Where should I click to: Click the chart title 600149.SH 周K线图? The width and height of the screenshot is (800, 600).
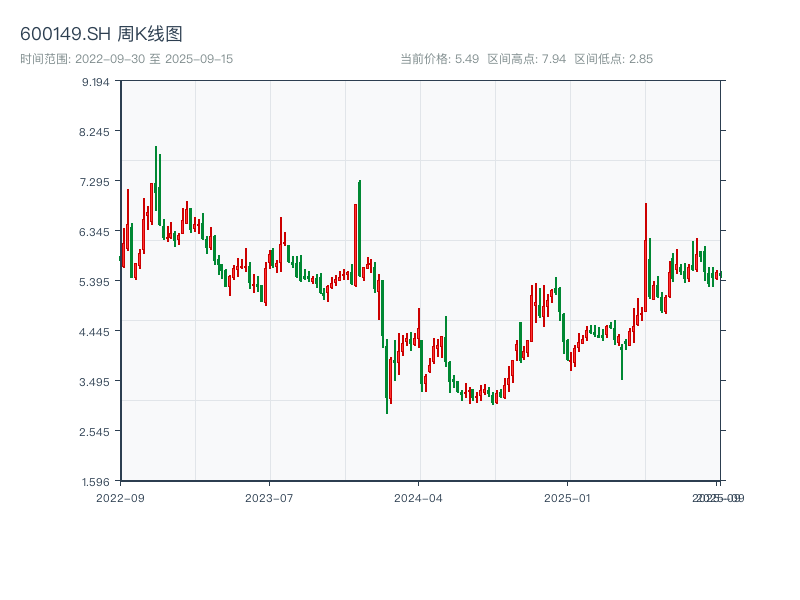[101, 34]
